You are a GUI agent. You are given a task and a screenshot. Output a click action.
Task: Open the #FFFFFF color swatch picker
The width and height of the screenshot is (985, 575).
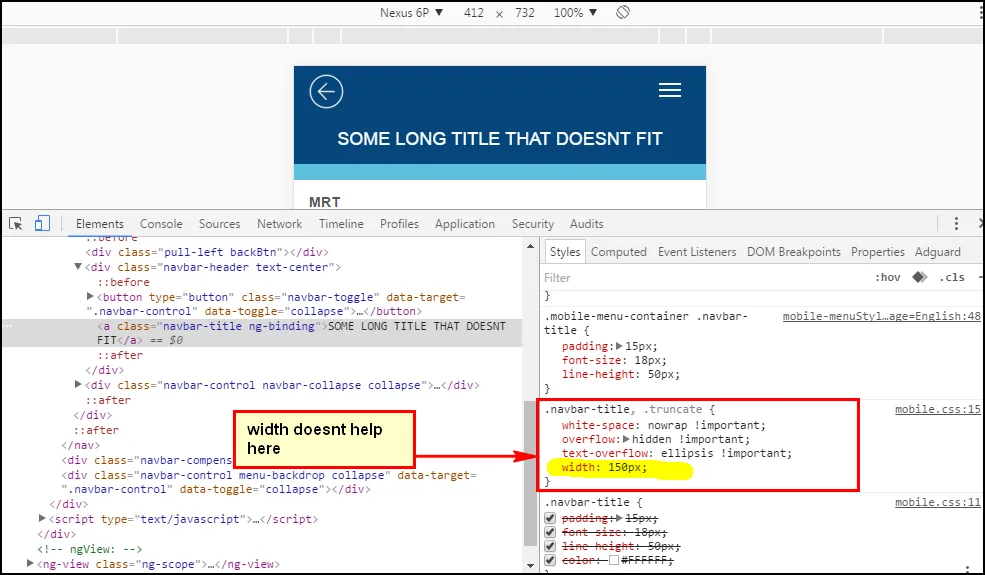tap(614, 560)
